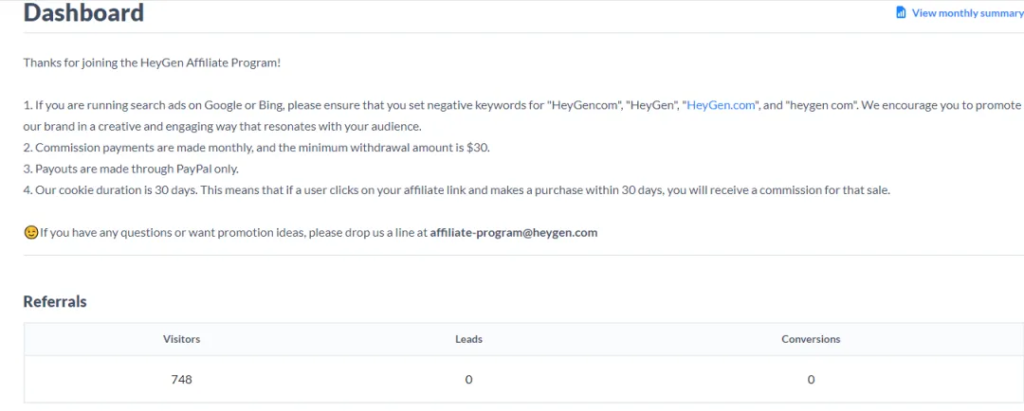Click the affiliate-program@heygen.com email address

pyautogui.click(x=513, y=232)
